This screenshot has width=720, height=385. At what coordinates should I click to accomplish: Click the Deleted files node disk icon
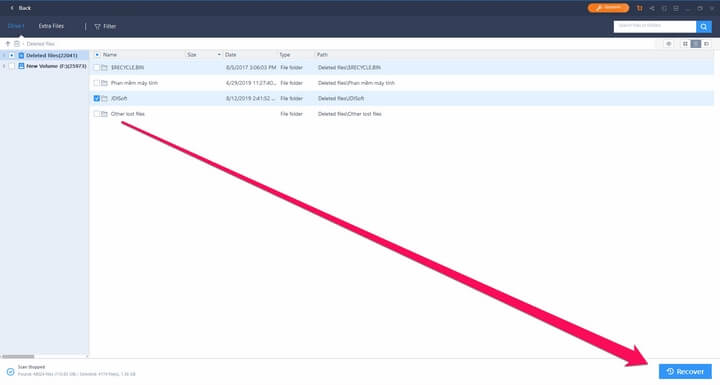click(21, 56)
